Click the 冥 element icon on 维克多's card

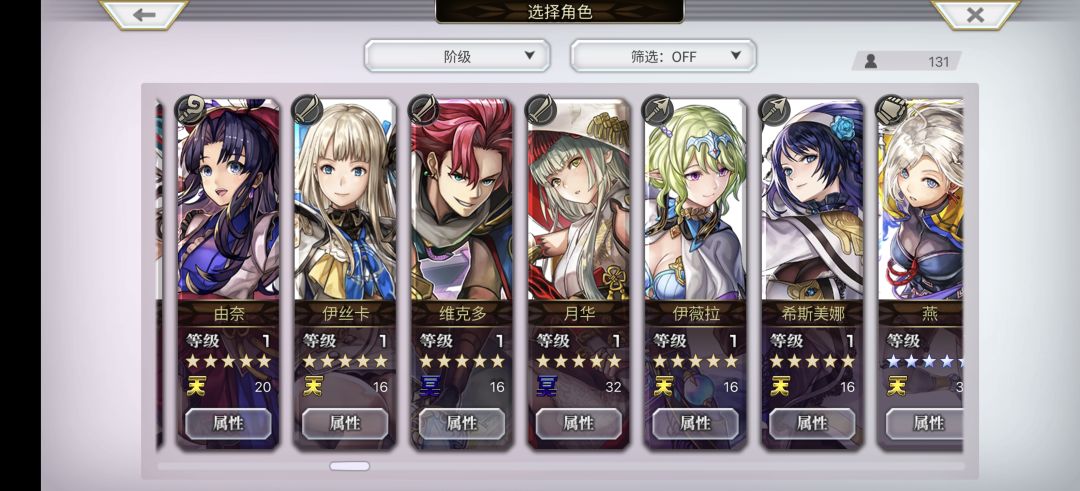tap(430, 386)
